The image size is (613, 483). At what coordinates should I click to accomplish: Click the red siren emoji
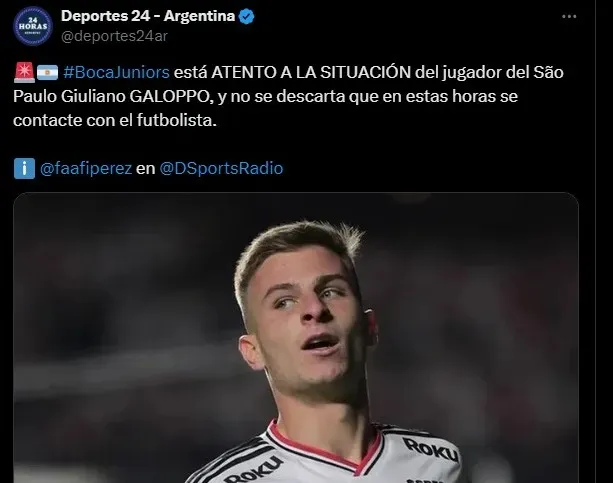click(24, 72)
